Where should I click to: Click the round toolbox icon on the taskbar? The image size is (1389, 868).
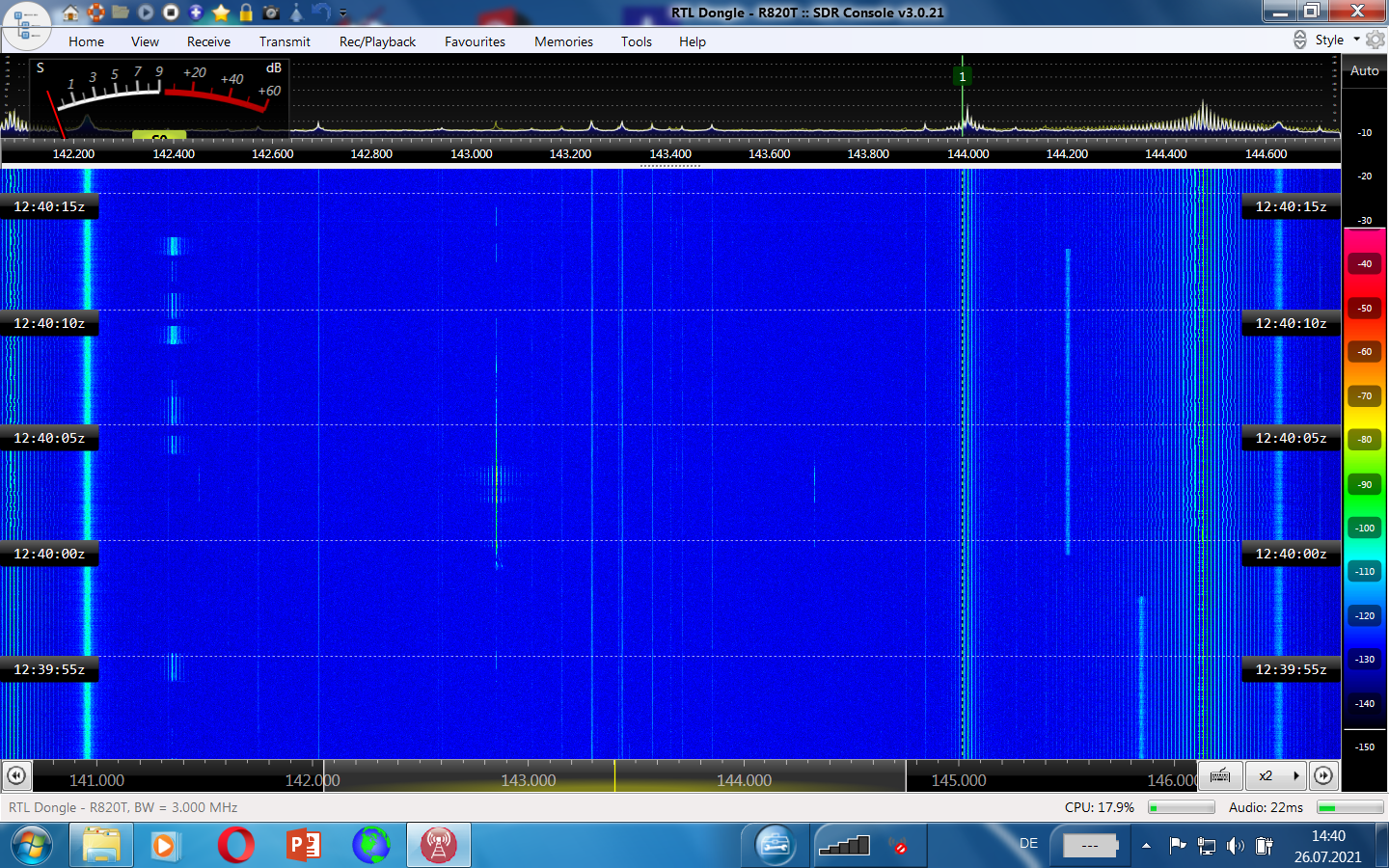tap(775, 846)
